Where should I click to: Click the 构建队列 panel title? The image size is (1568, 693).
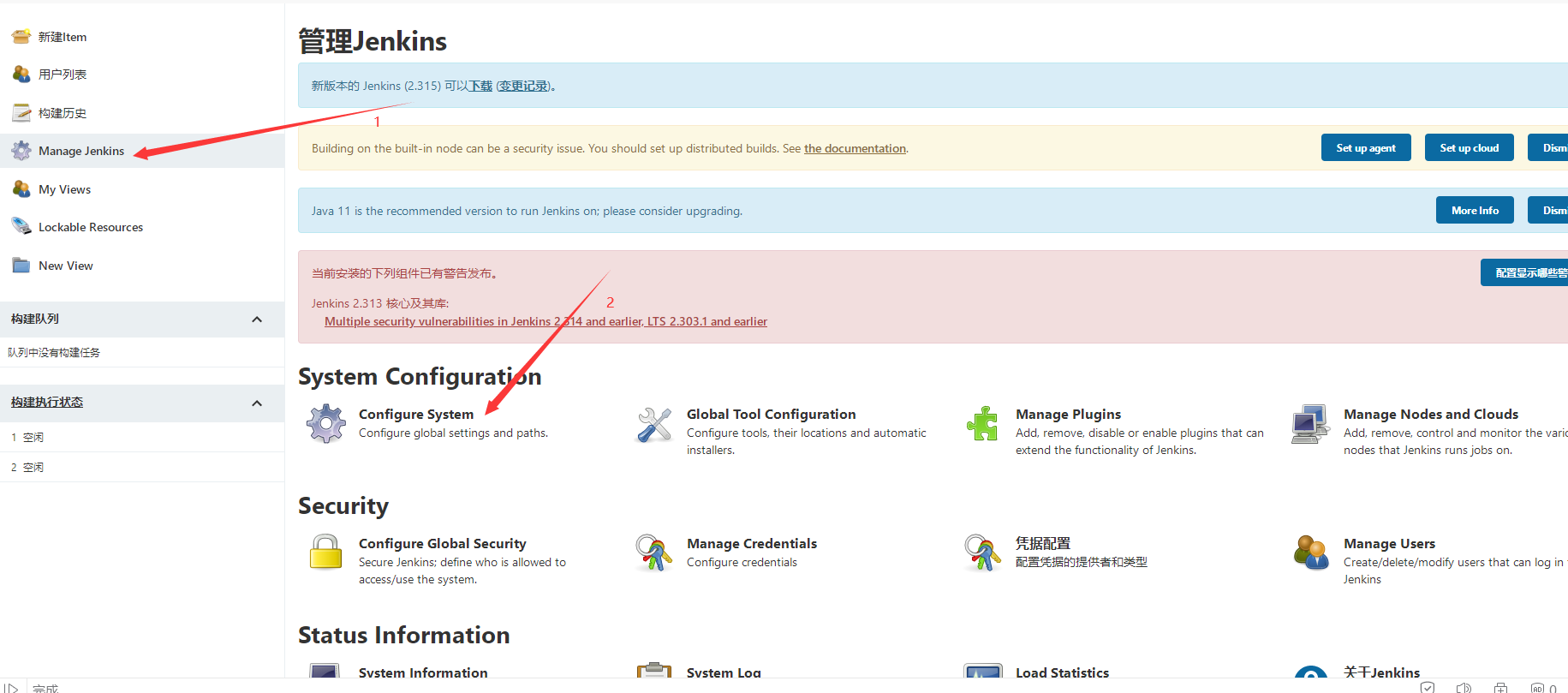(35, 319)
